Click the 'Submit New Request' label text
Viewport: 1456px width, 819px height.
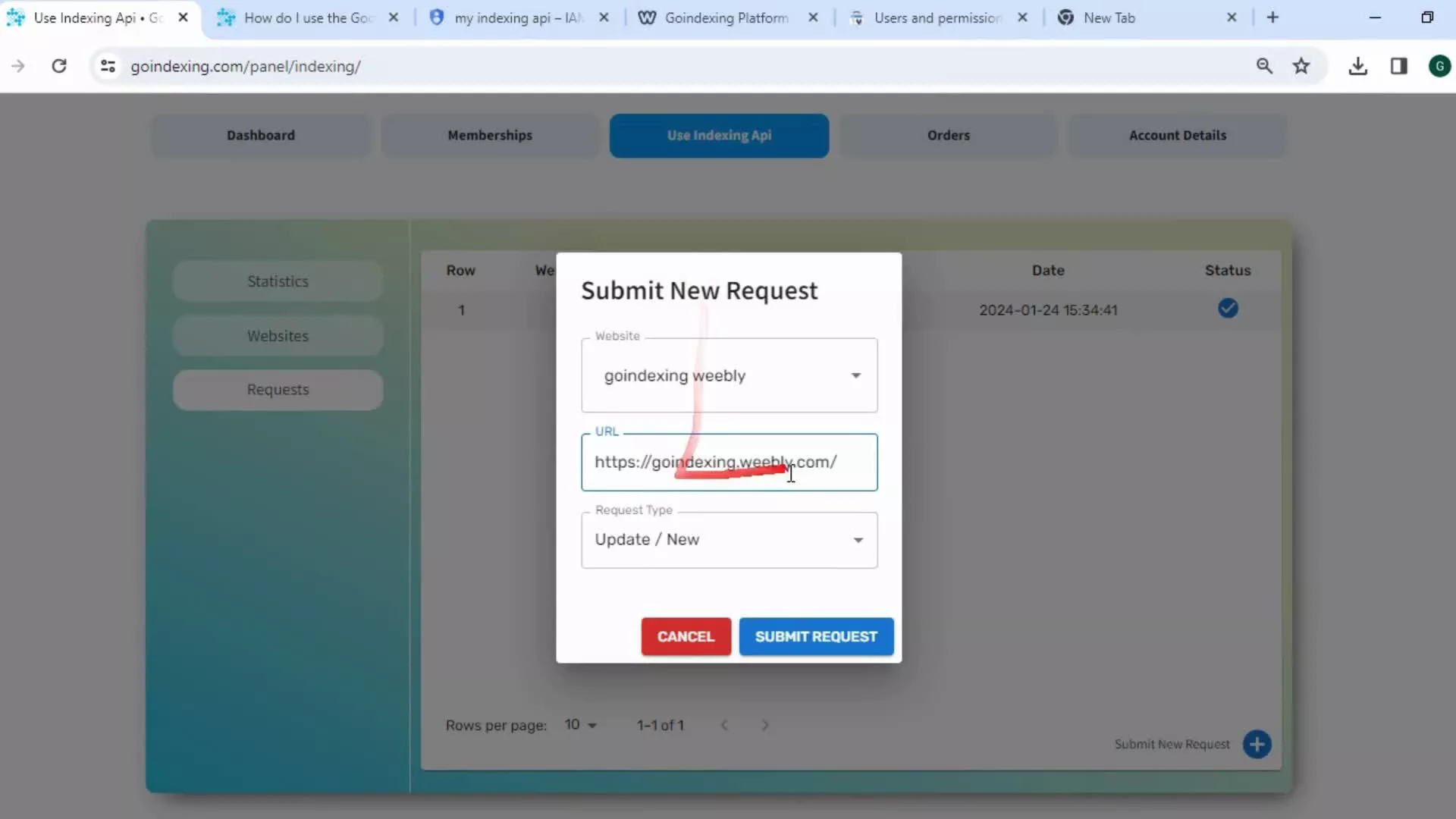(1172, 744)
